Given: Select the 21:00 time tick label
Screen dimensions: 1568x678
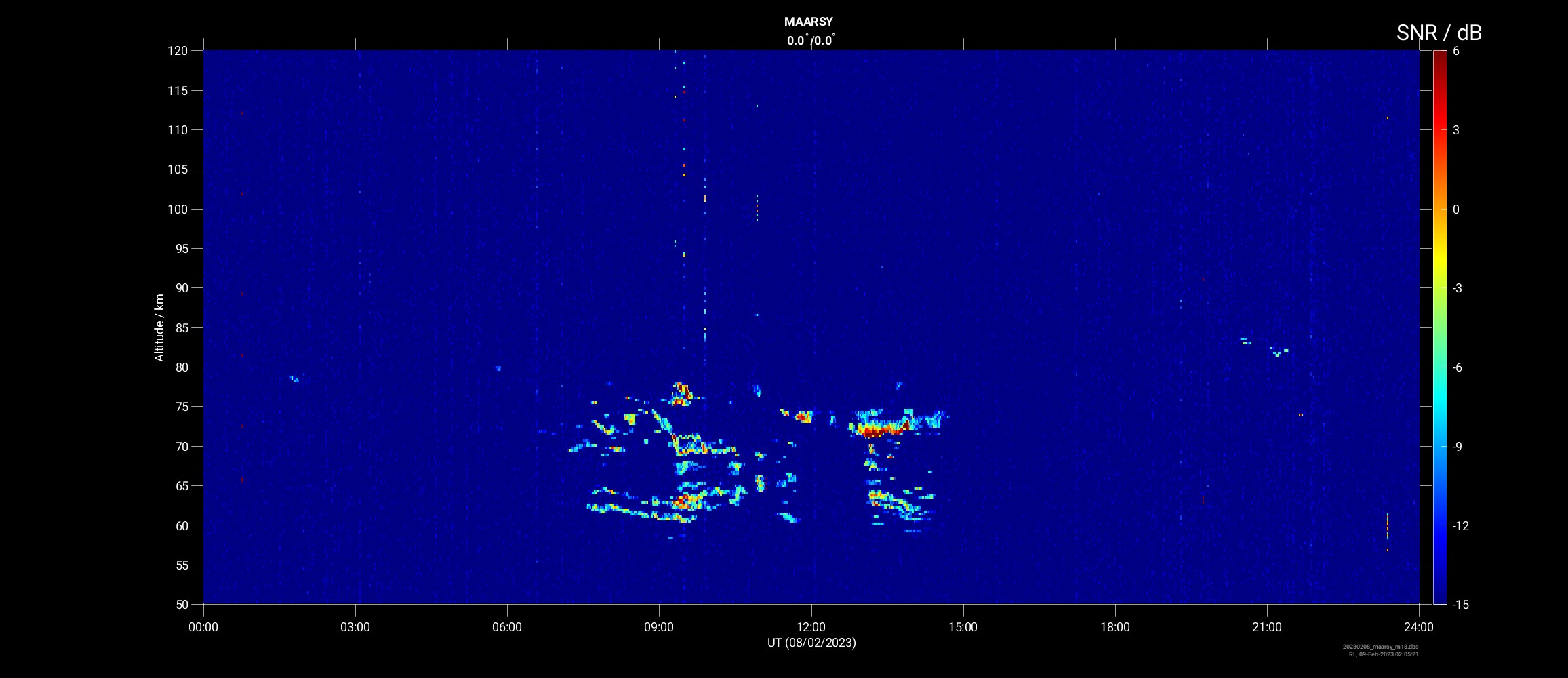Looking at the screenshot, I should pyautogui.click(x=1267, y=627).
